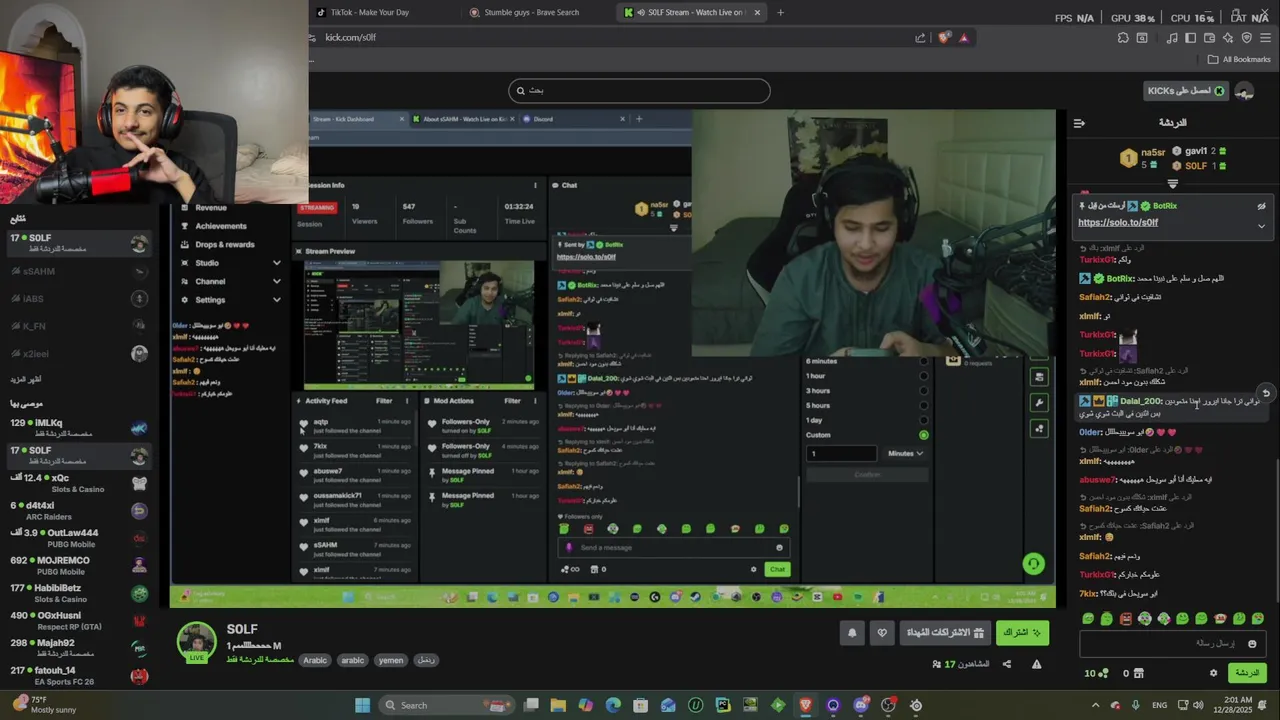Click the Windows Start button
Viewport: 1280px width, 720px height.
tap(362, 705)
